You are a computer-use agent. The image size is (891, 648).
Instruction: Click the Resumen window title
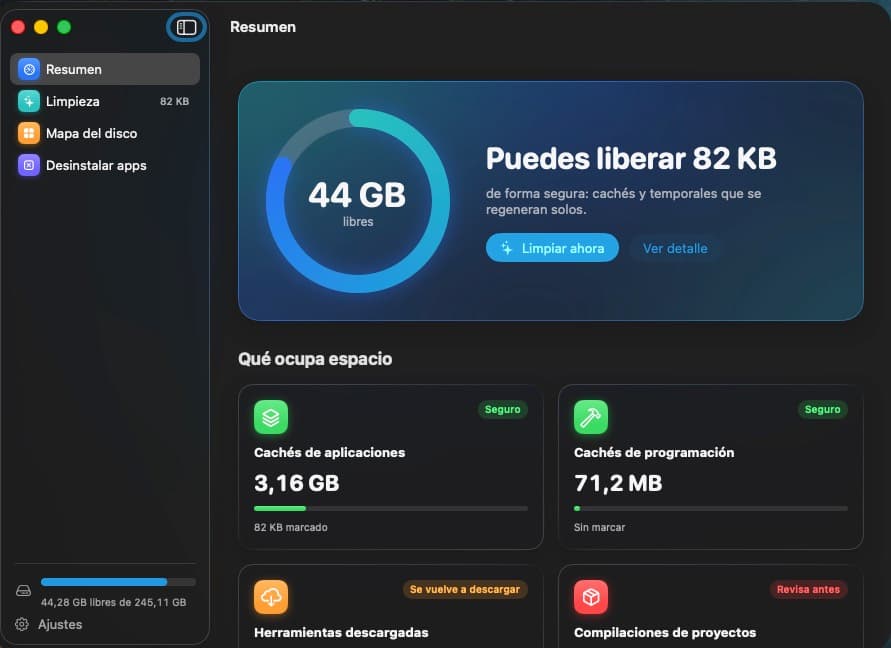click(x=263, y=27)
